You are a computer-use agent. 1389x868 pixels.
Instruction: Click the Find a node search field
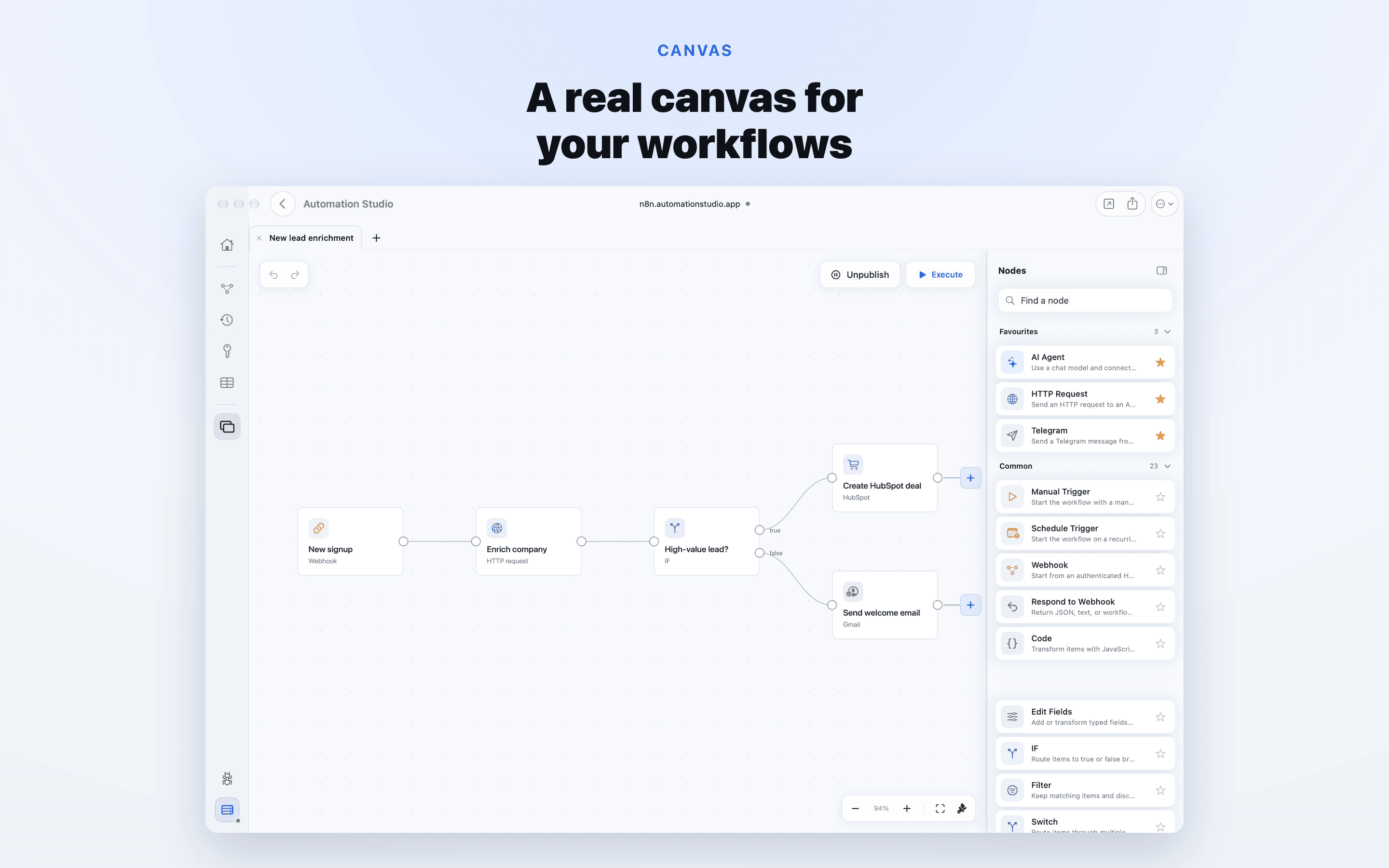pyautogui.click(x=1085, y=301)
